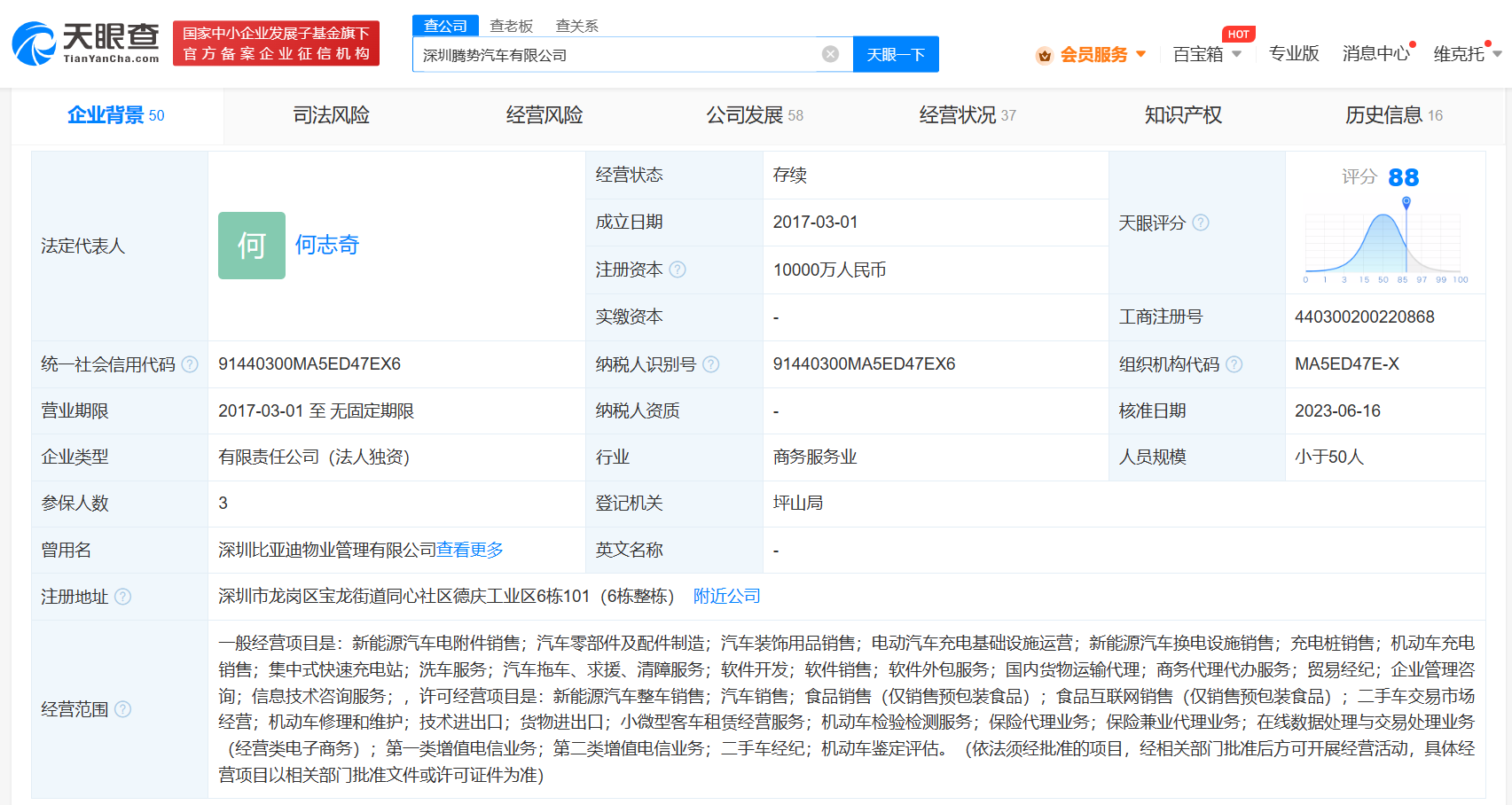Click the 附近公司 link
Viewport: 1512px width, 805px height.
pyautogui.click(x=727, y=597)
